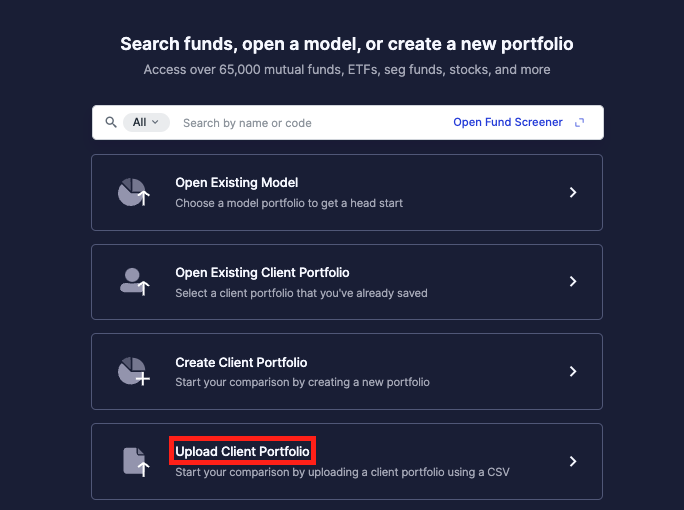The image size is (684, 510).
Task: Expand Open Existing Model via right chevron
Action: coord(573,192)
